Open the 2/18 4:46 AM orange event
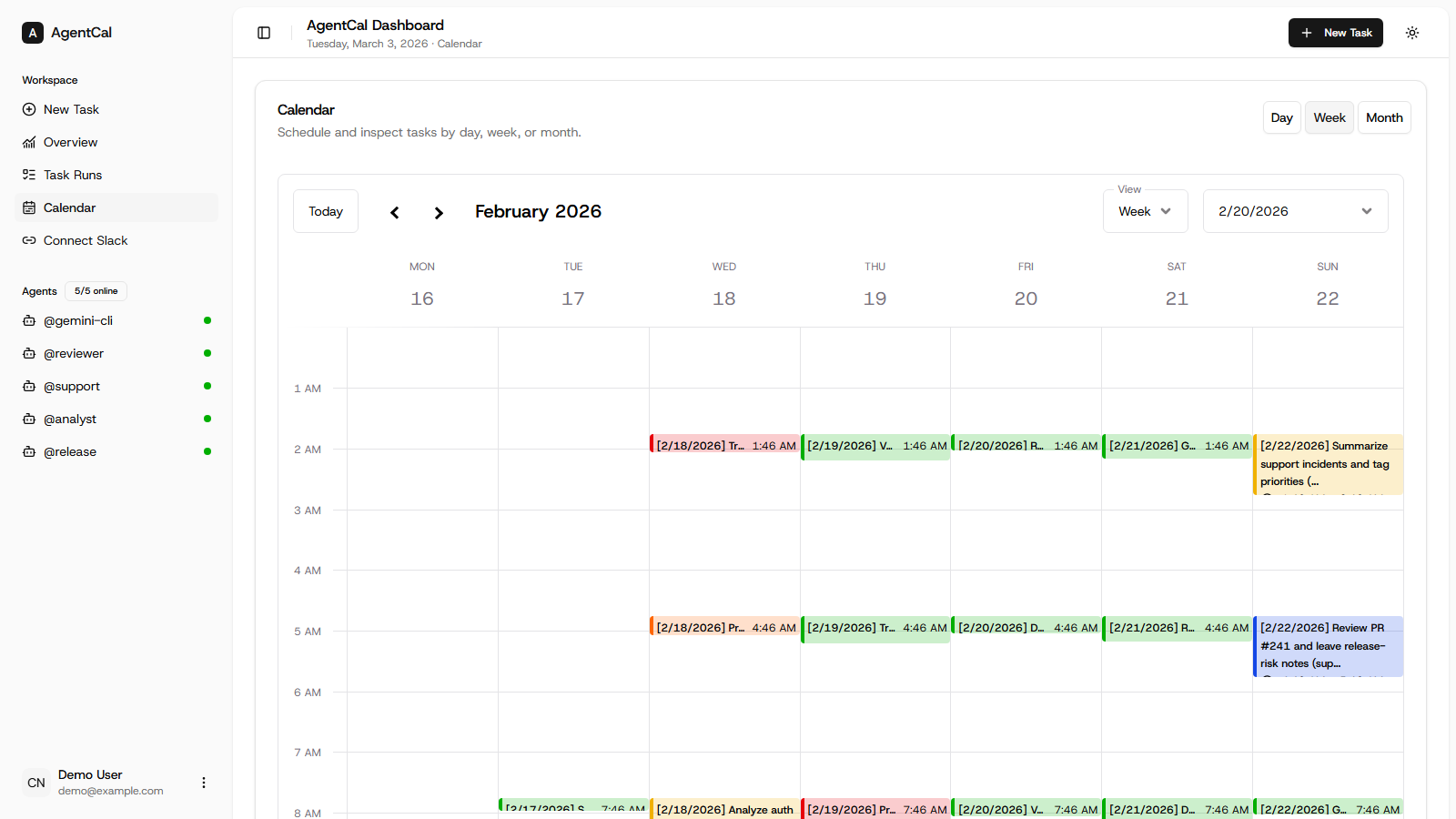This screenshot has width=1456, height=819. click(x=724, y=626)
